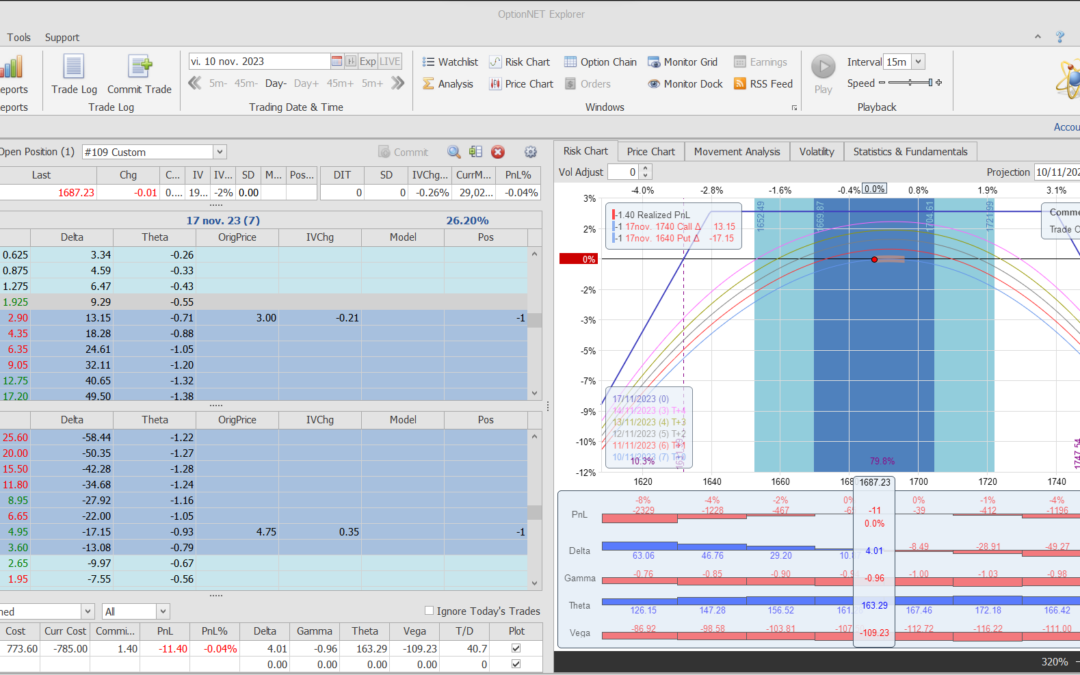
Task: Open the Trade Log
Action: click(73, 73)
